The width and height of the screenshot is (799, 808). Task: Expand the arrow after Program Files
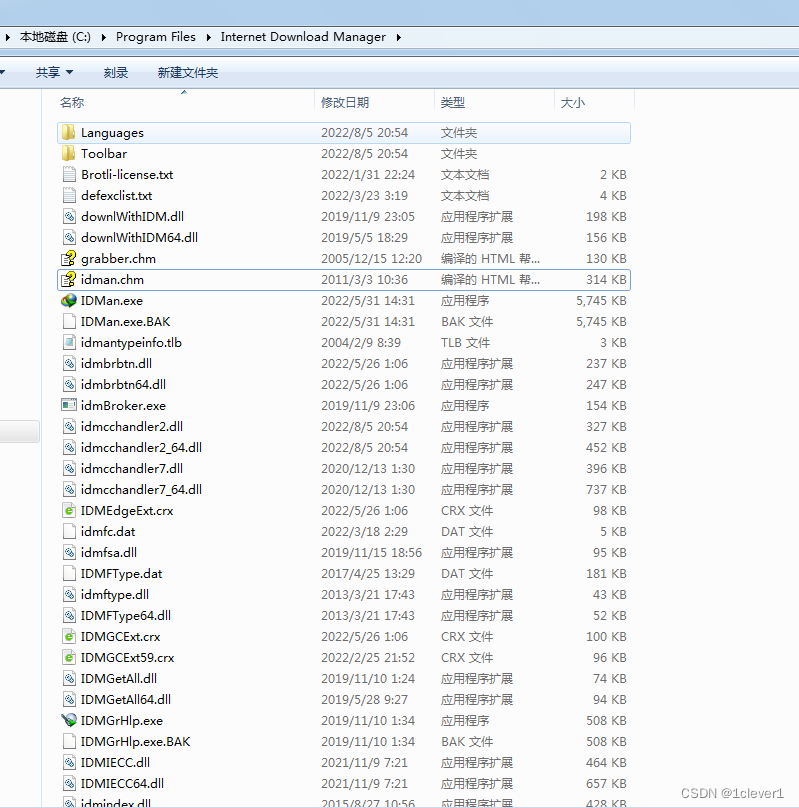pos(209,37)
